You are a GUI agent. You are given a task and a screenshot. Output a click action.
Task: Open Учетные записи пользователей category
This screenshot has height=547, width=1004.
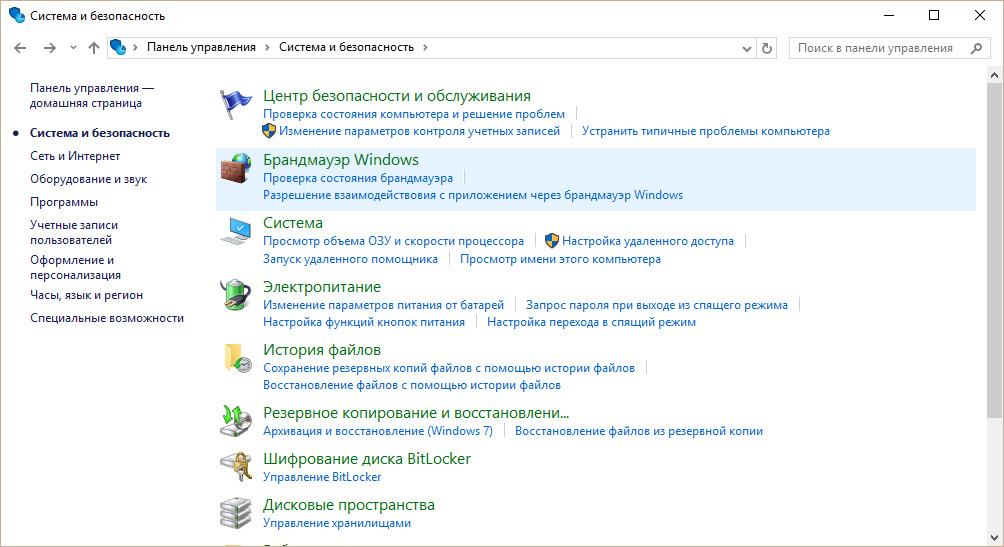[74, 233]
